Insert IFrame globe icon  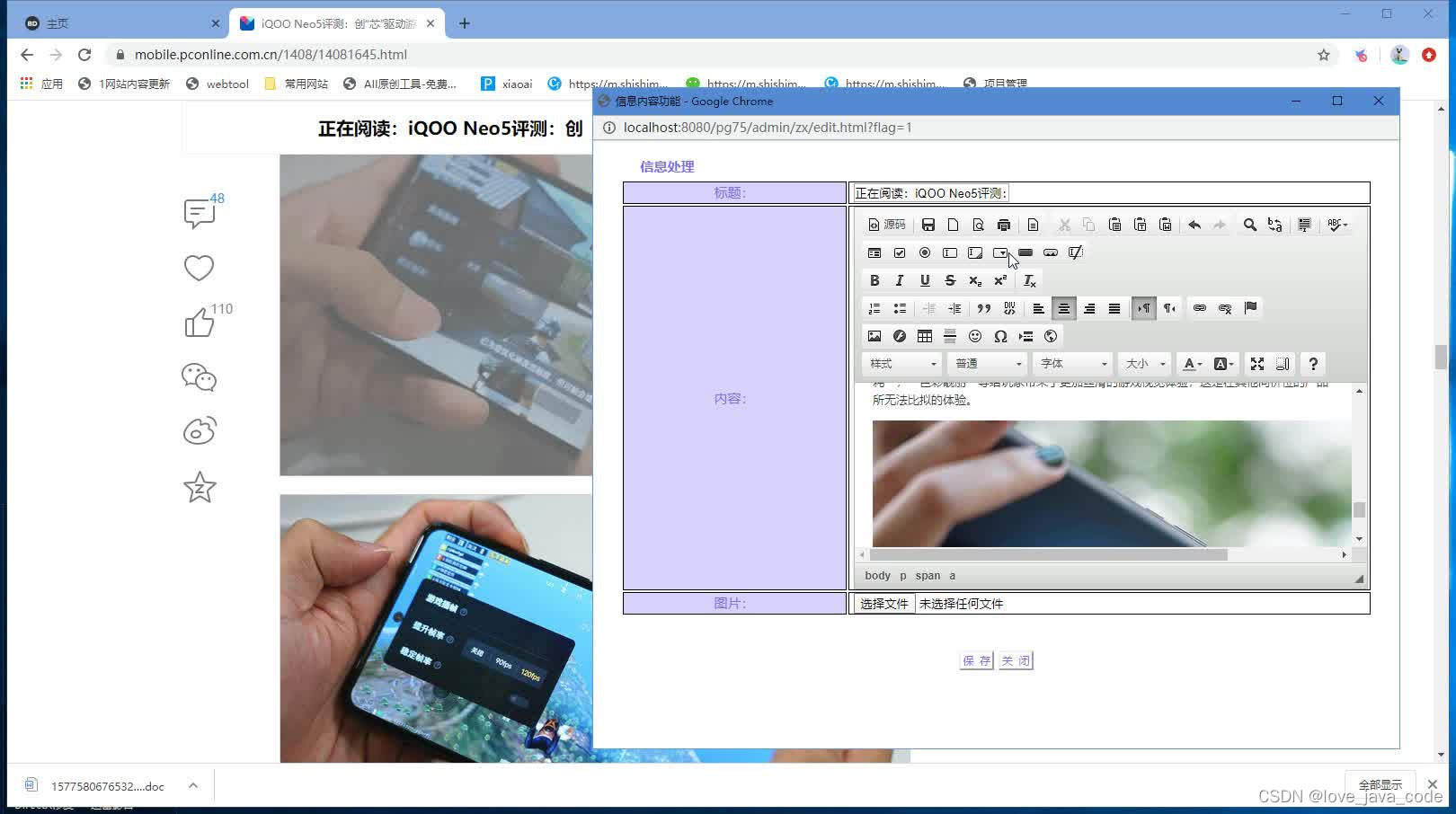click(1051, 336)
